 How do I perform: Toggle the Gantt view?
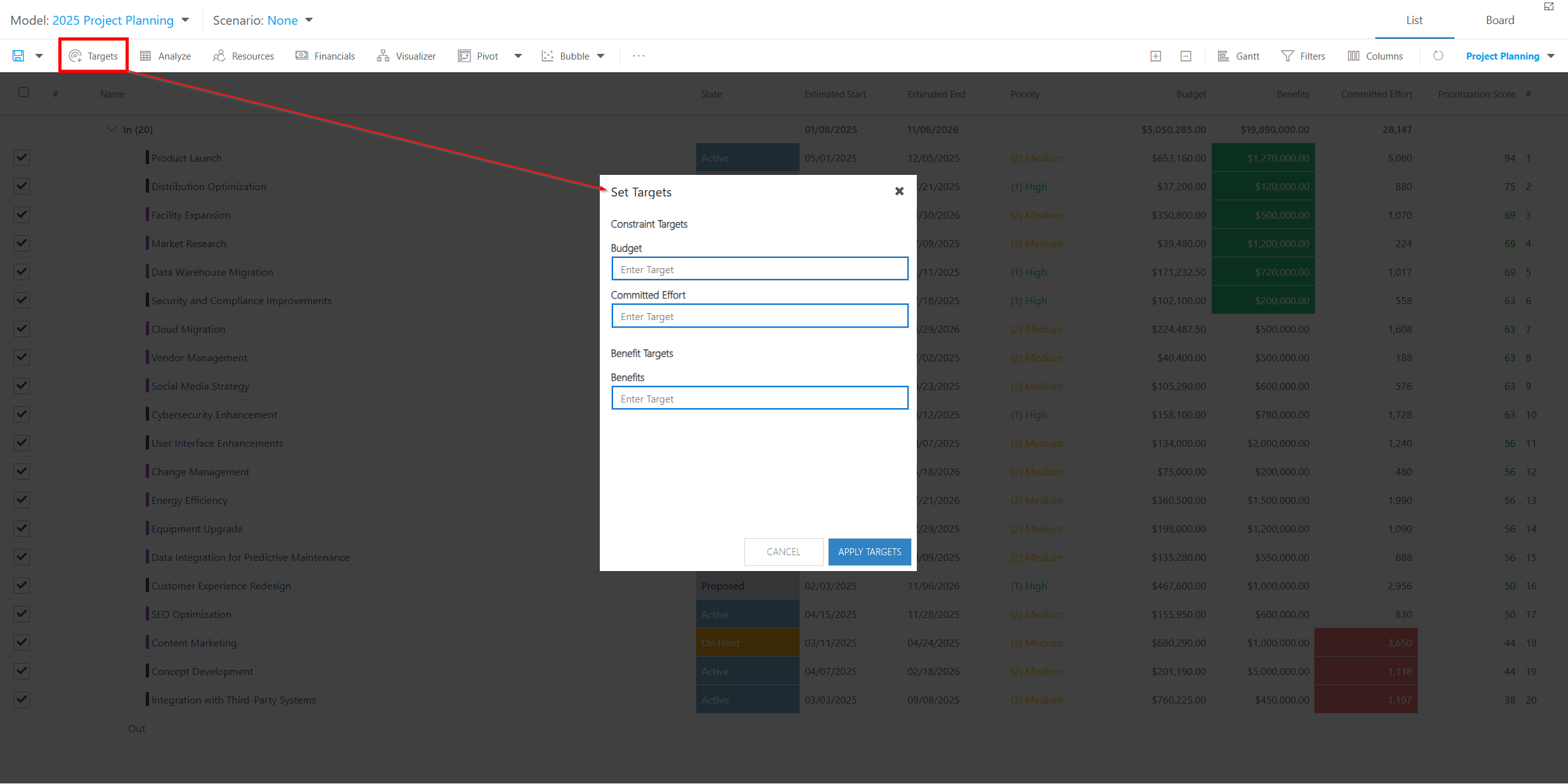pos(1238,56)
